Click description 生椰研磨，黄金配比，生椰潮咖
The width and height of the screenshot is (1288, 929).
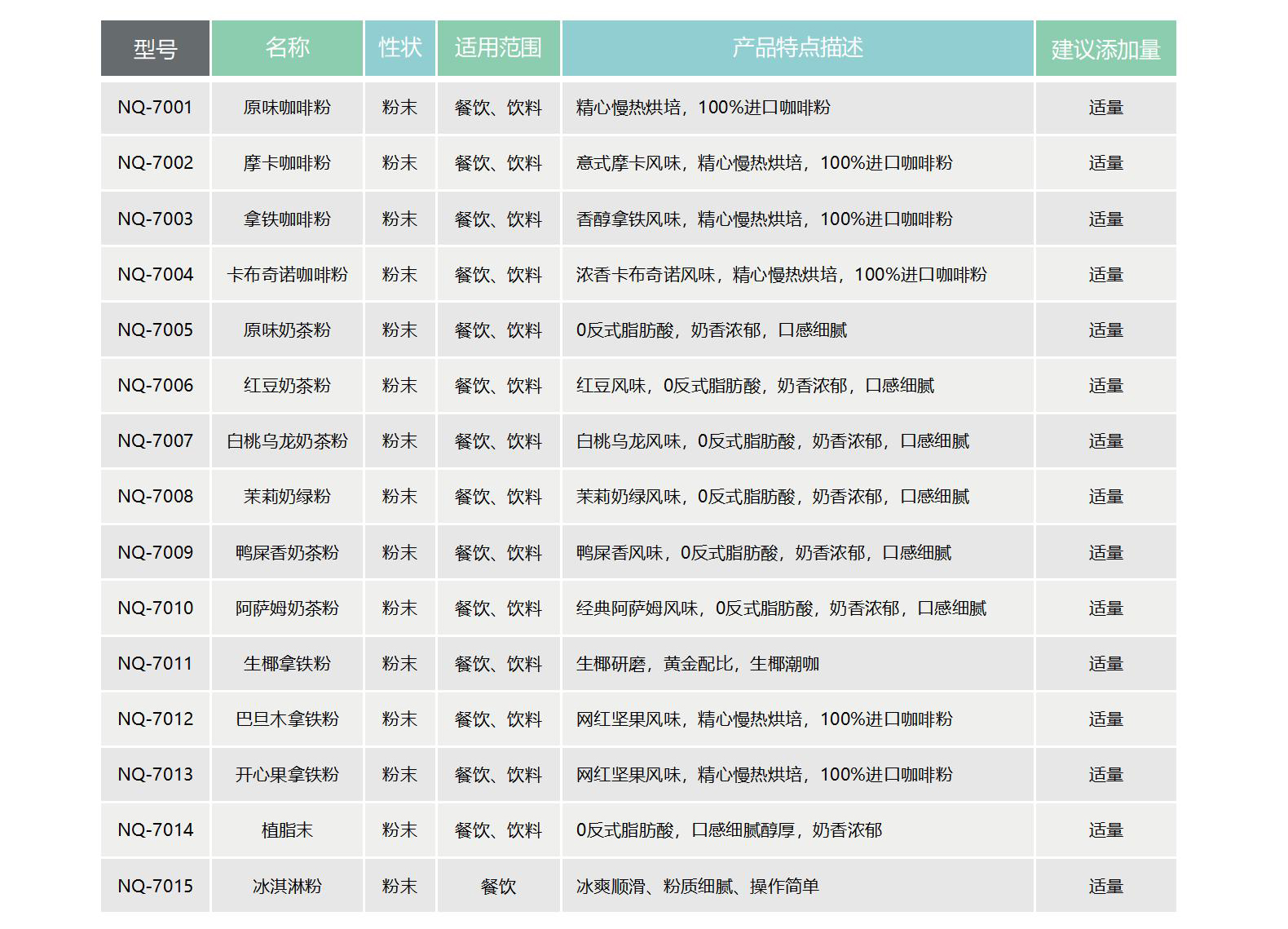pos(698,663)
